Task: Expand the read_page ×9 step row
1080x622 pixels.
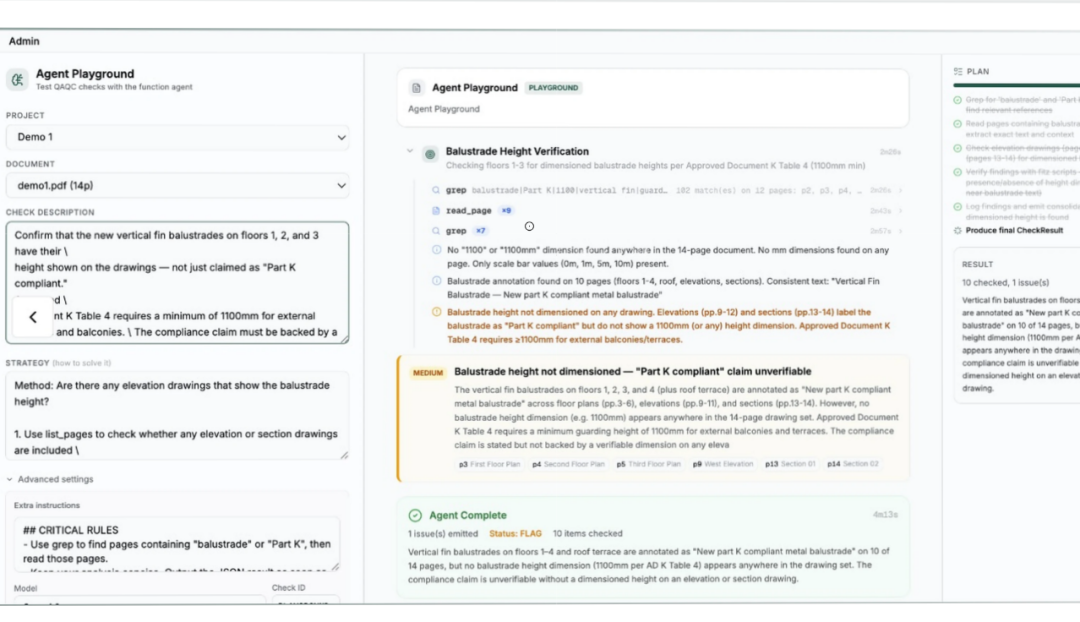Action: pyautogui.click(x=666, y=211)
